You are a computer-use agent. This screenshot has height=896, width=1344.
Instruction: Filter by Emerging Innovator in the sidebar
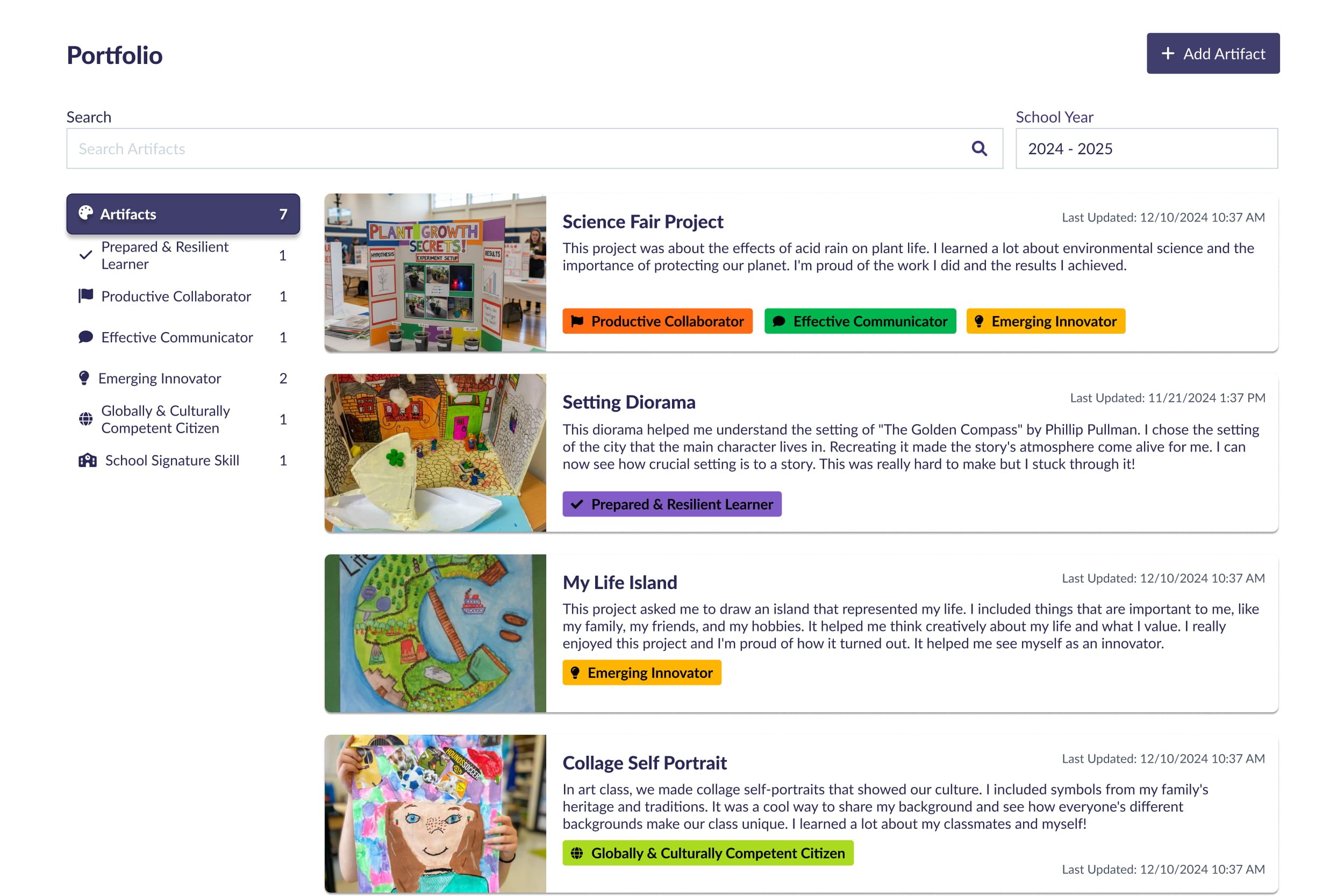click(x=160, y=378)
